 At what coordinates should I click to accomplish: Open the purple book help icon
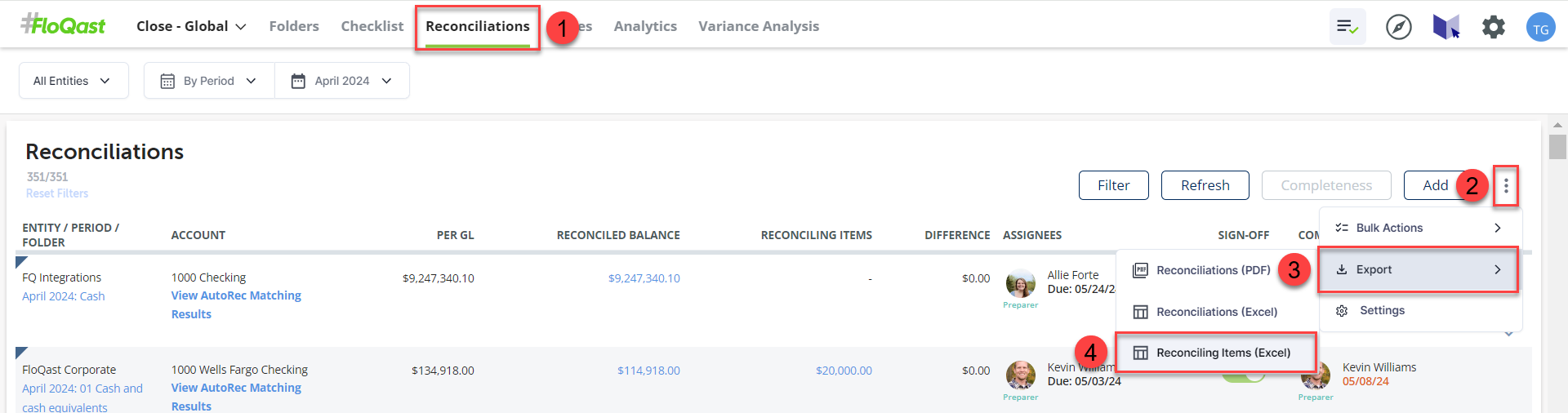click(x=1446, y=27)
